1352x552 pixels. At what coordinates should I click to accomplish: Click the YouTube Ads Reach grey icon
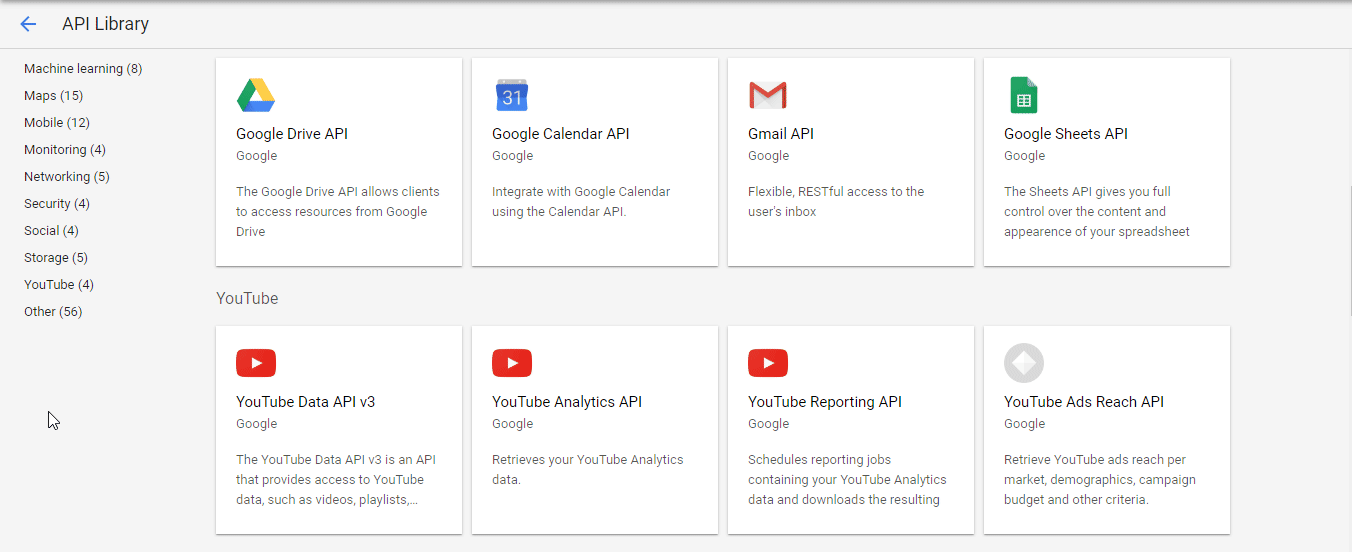pos(1024,363)
